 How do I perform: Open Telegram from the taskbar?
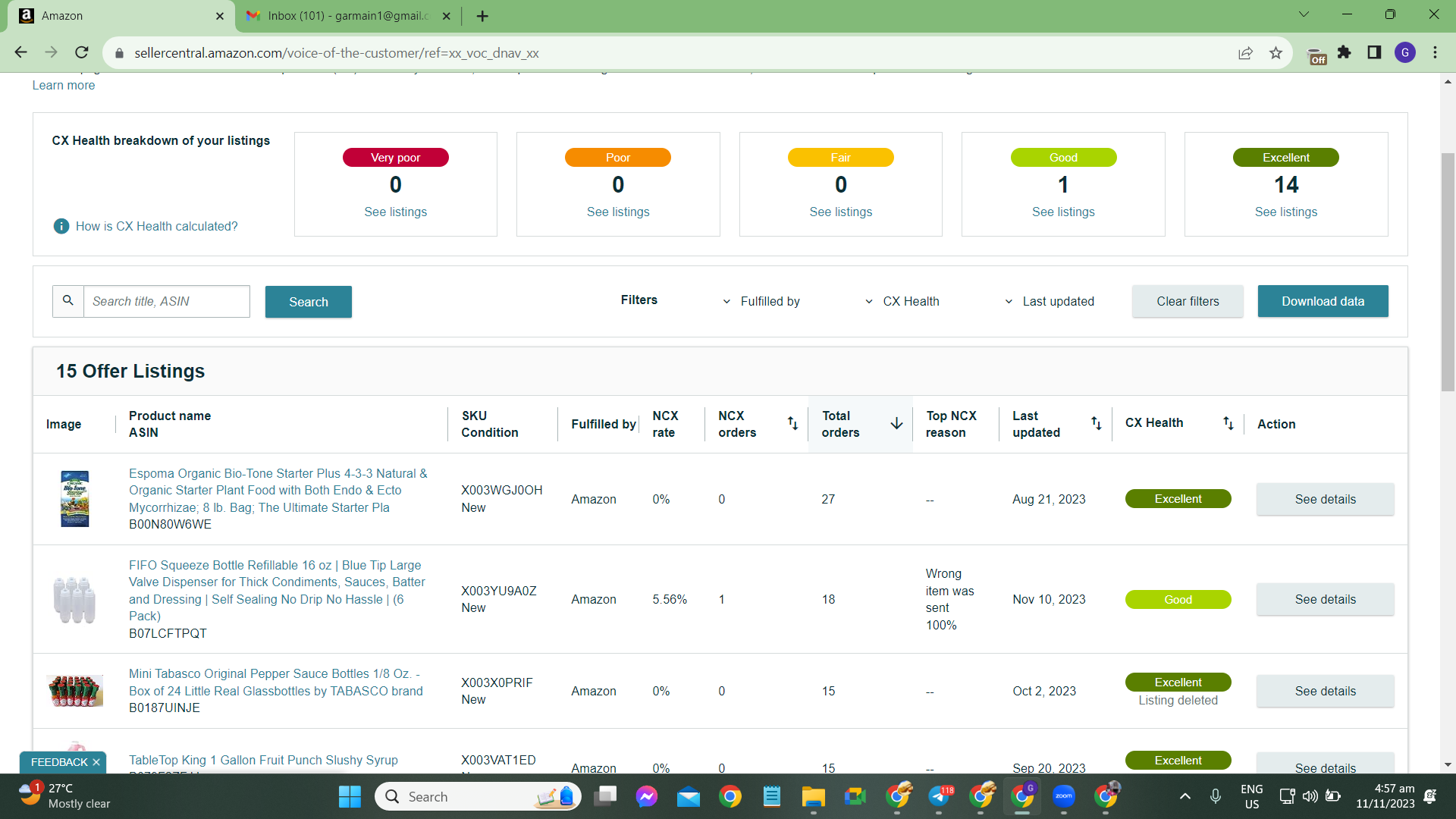click(x=939, y=796)
